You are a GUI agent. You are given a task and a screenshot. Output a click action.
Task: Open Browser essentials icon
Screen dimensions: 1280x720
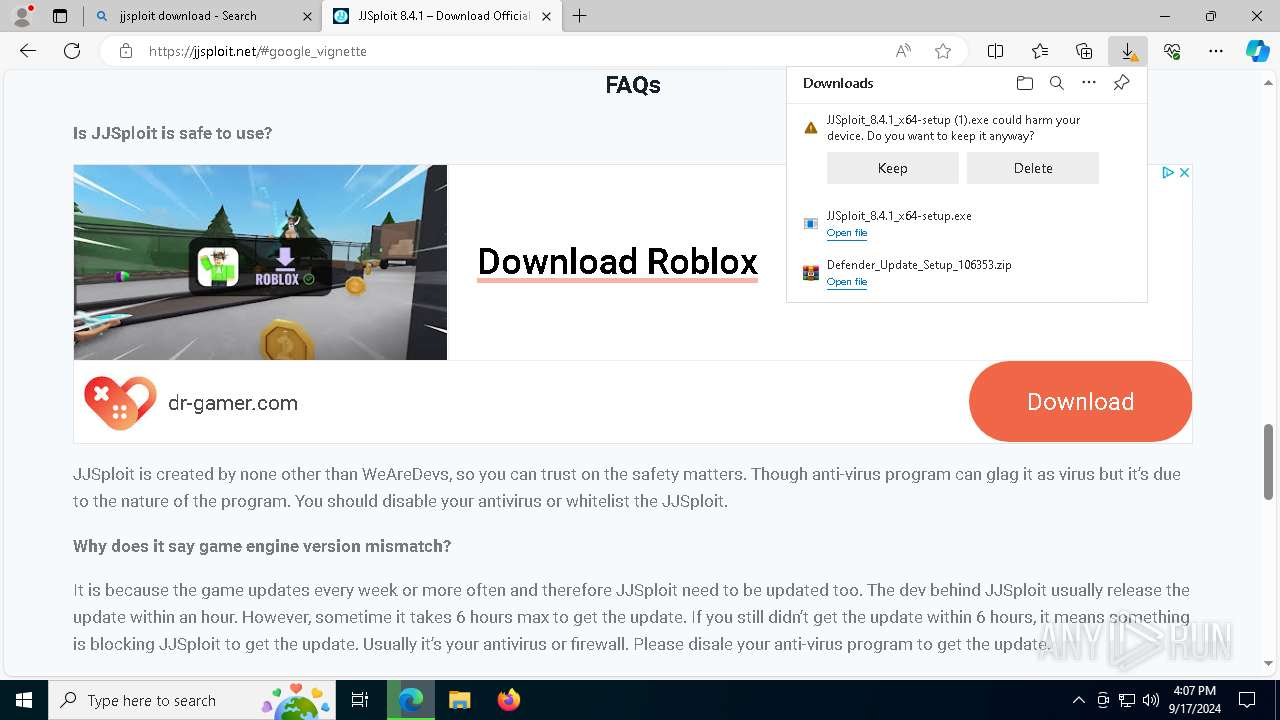[1172, 51]
